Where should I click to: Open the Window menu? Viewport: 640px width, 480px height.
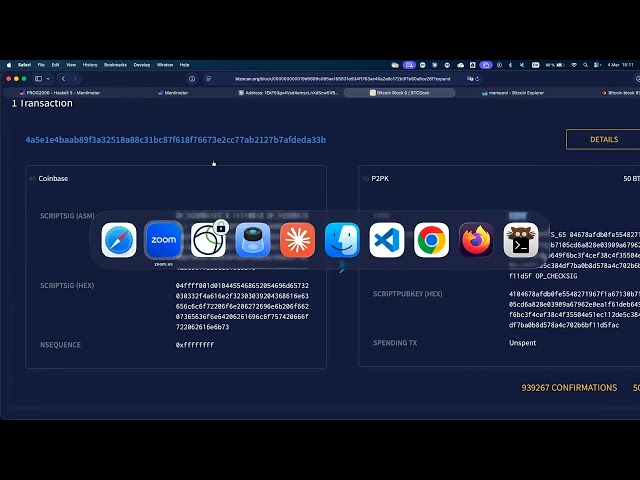tap(165, 65)
